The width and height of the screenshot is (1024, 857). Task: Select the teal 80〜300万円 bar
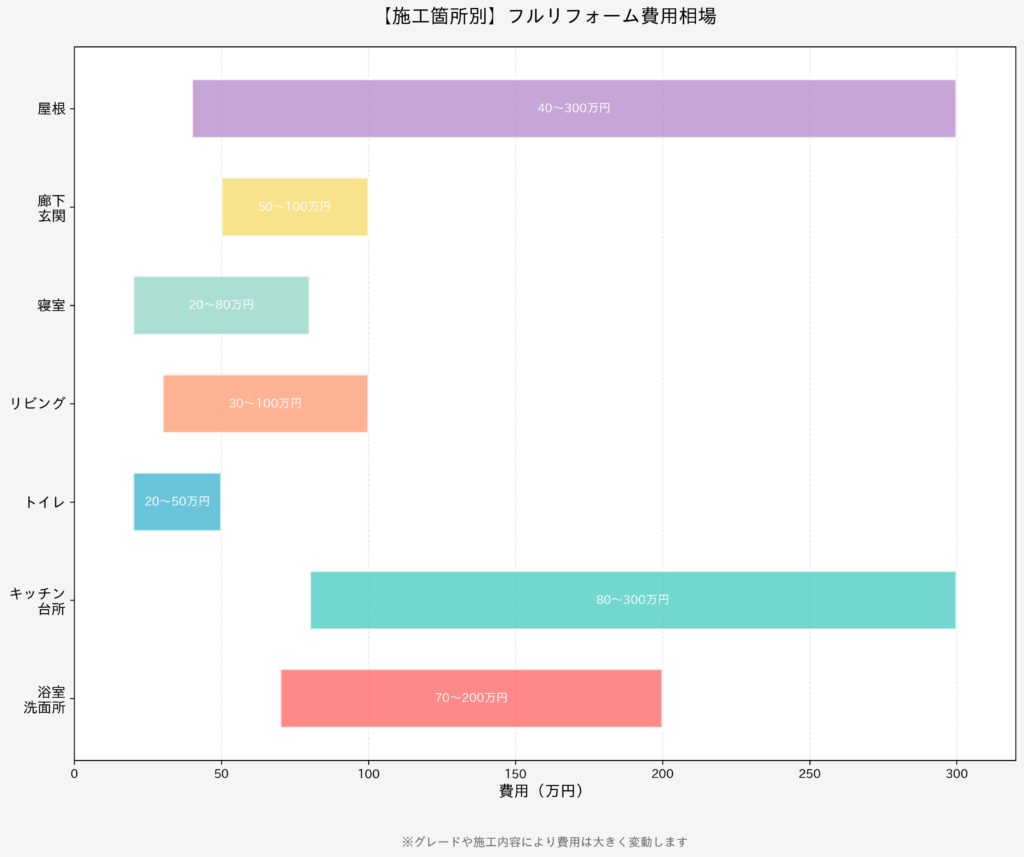click(632, 600)
